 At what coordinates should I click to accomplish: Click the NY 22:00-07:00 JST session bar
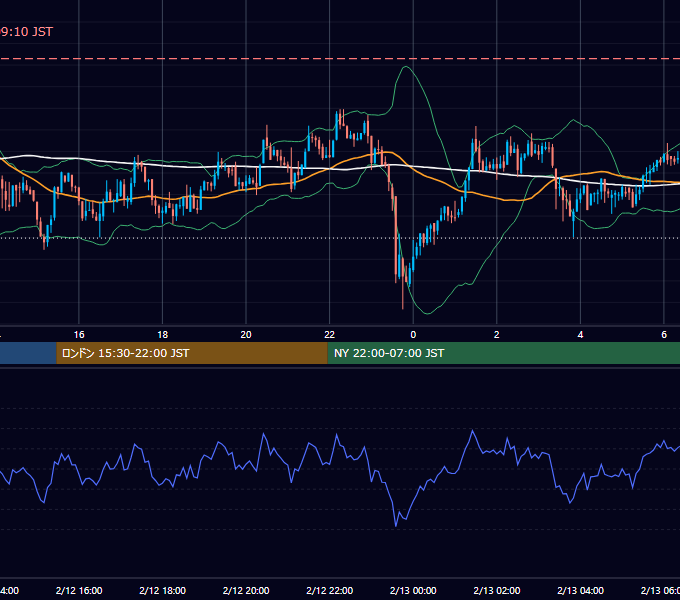[503, 353]
